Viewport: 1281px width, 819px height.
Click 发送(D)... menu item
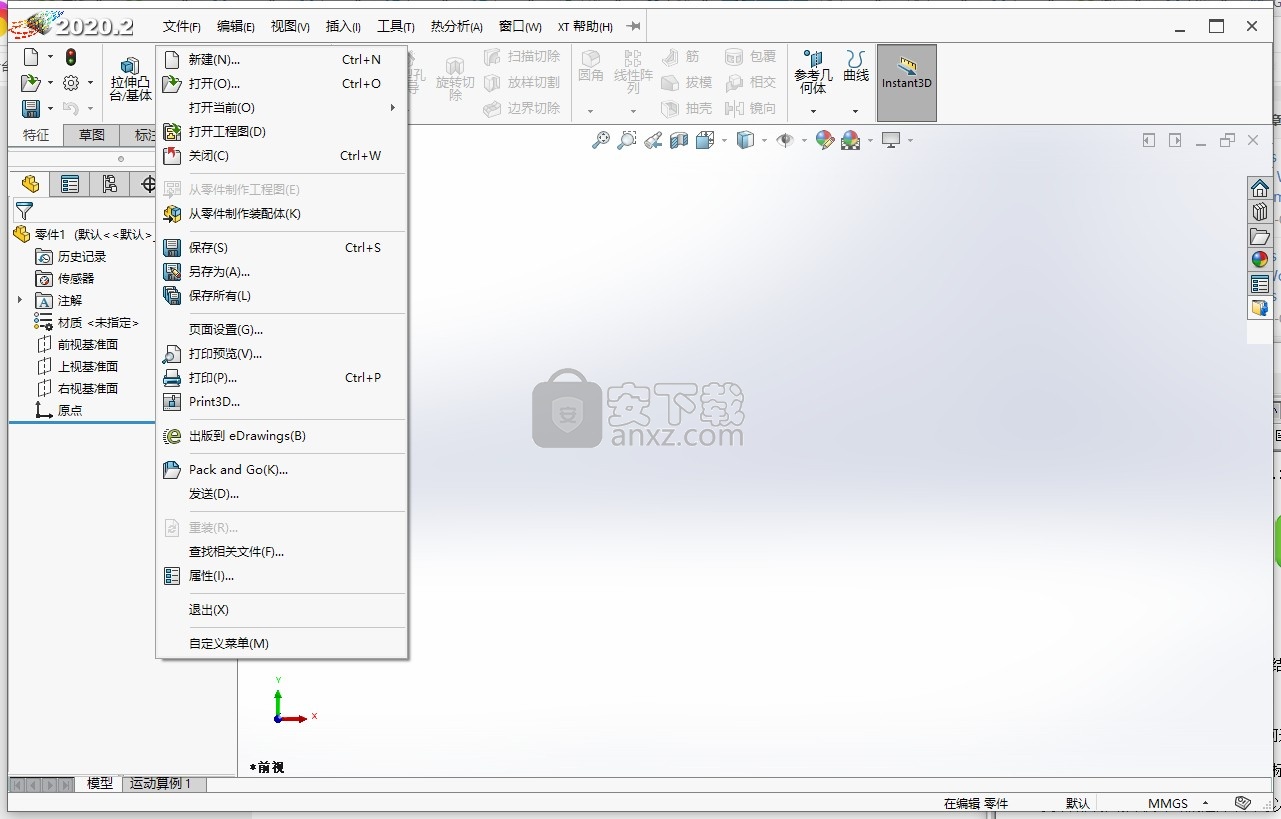coord(281,494)
